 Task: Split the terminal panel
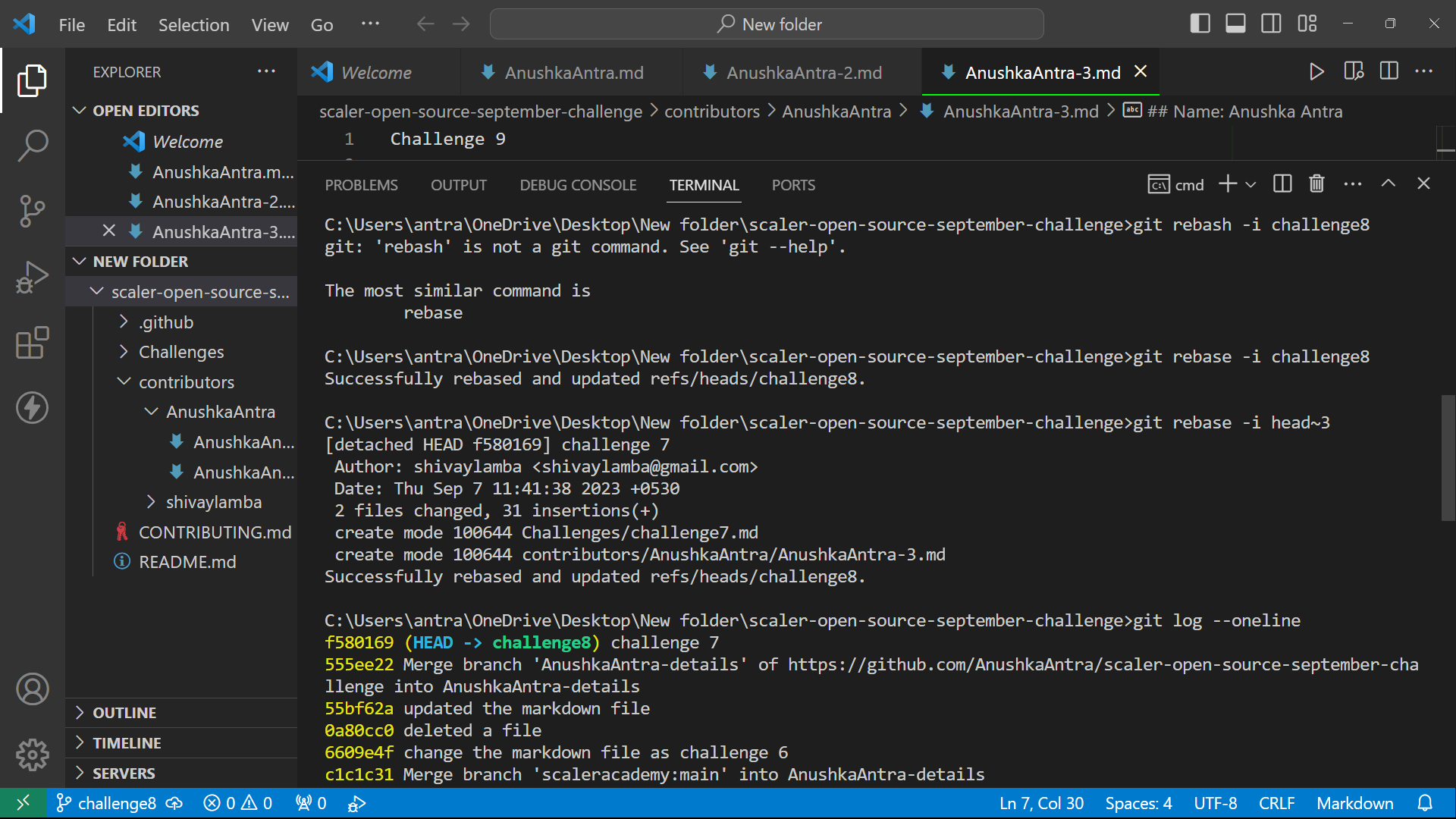pos(1282,184)
